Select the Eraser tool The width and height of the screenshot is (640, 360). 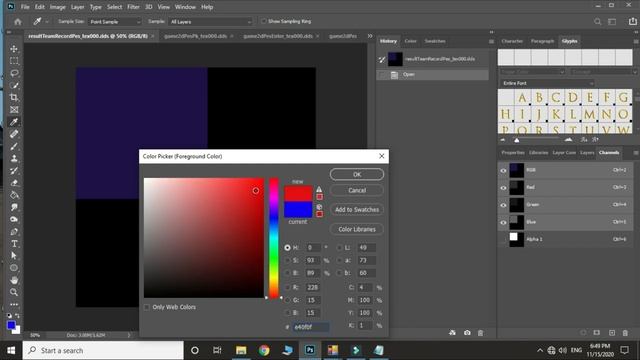[14, 183]
